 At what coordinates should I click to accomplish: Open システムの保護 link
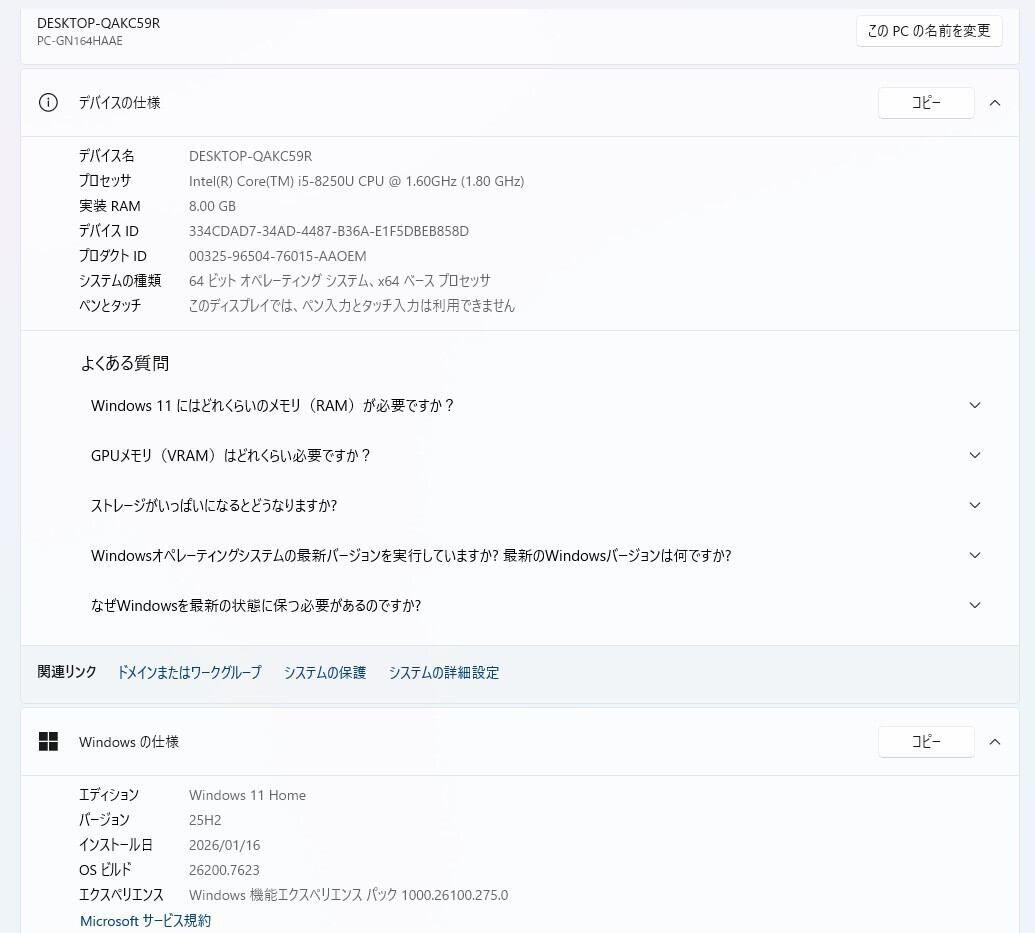pyautogui.click(x=325, y=672)
